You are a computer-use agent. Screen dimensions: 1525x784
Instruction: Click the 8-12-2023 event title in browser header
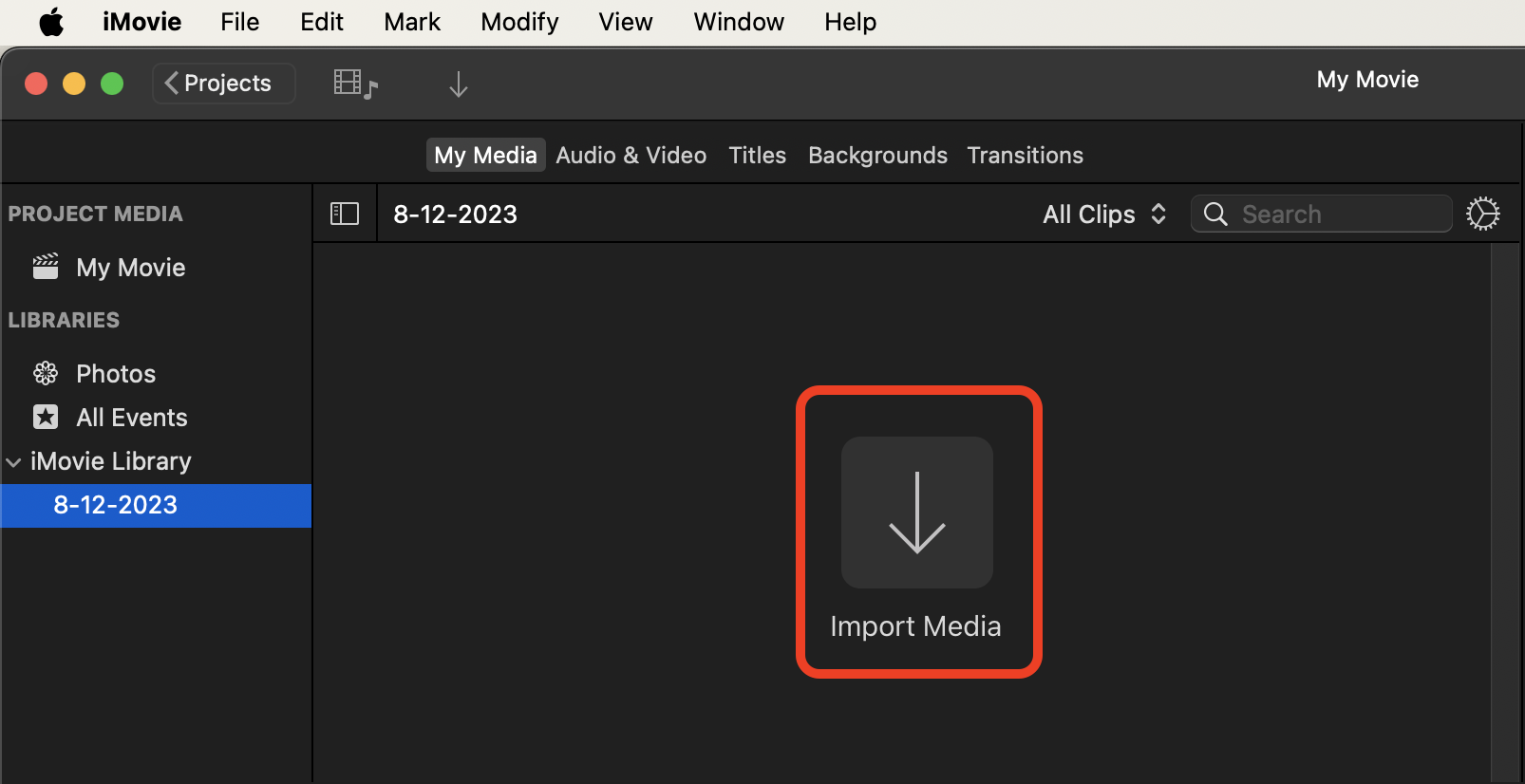coord(456,215)
